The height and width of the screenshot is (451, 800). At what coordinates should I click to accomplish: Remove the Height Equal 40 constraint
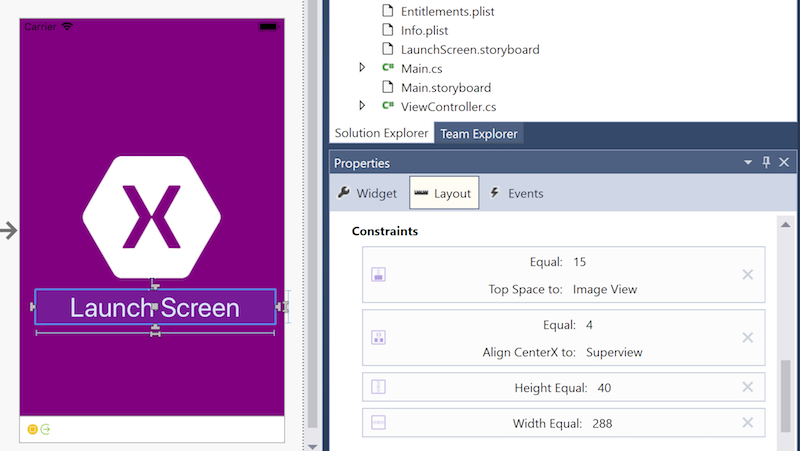[x=747, y=387]
